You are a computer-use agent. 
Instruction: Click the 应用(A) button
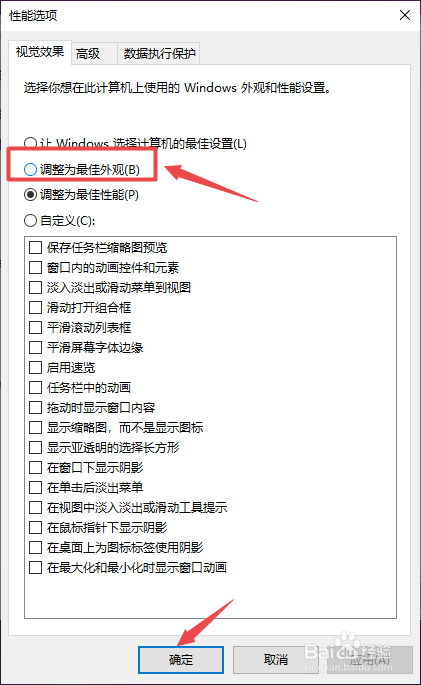point(370,660)
